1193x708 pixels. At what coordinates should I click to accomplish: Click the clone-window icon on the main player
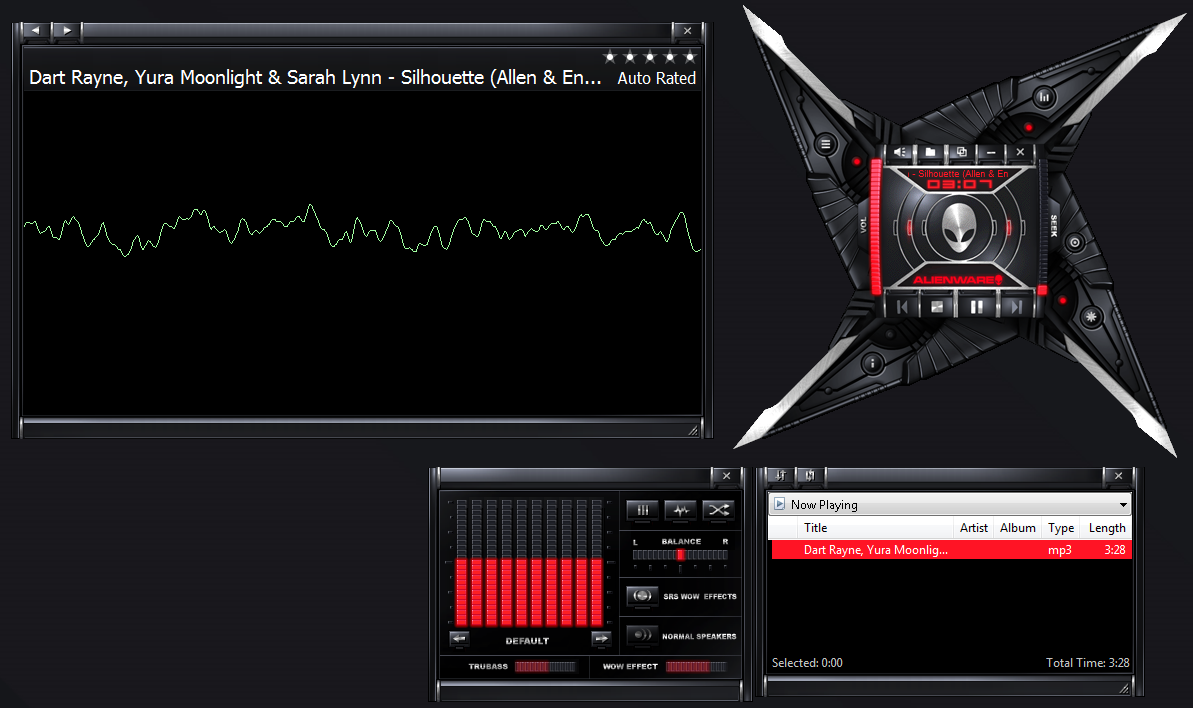[x=961, y=151]
